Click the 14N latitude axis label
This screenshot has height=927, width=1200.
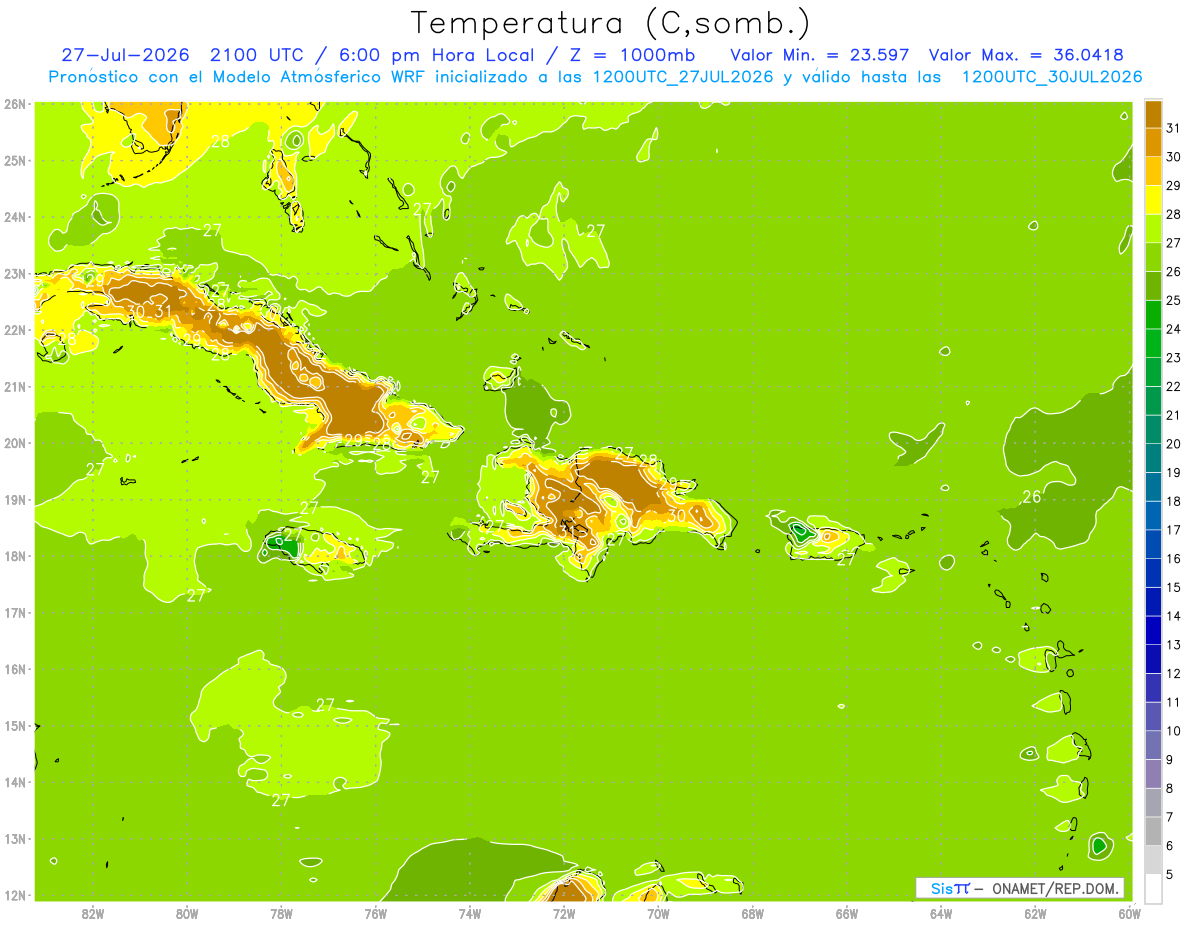14,782
